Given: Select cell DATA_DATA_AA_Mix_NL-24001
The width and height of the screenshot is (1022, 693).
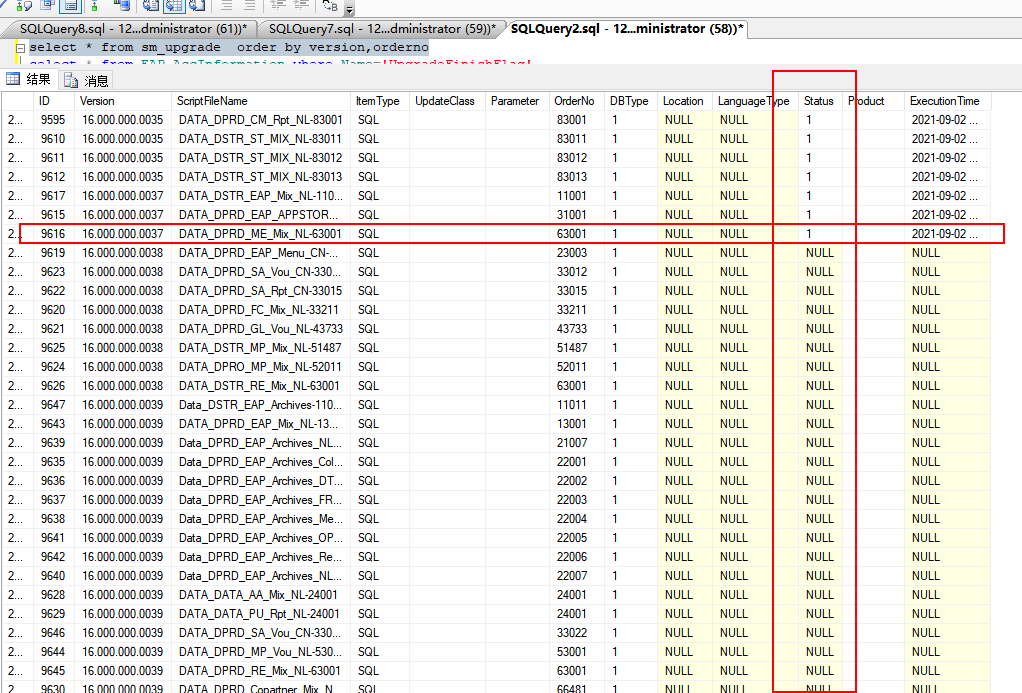Looking at the screenshot, I should coord(261,595).
